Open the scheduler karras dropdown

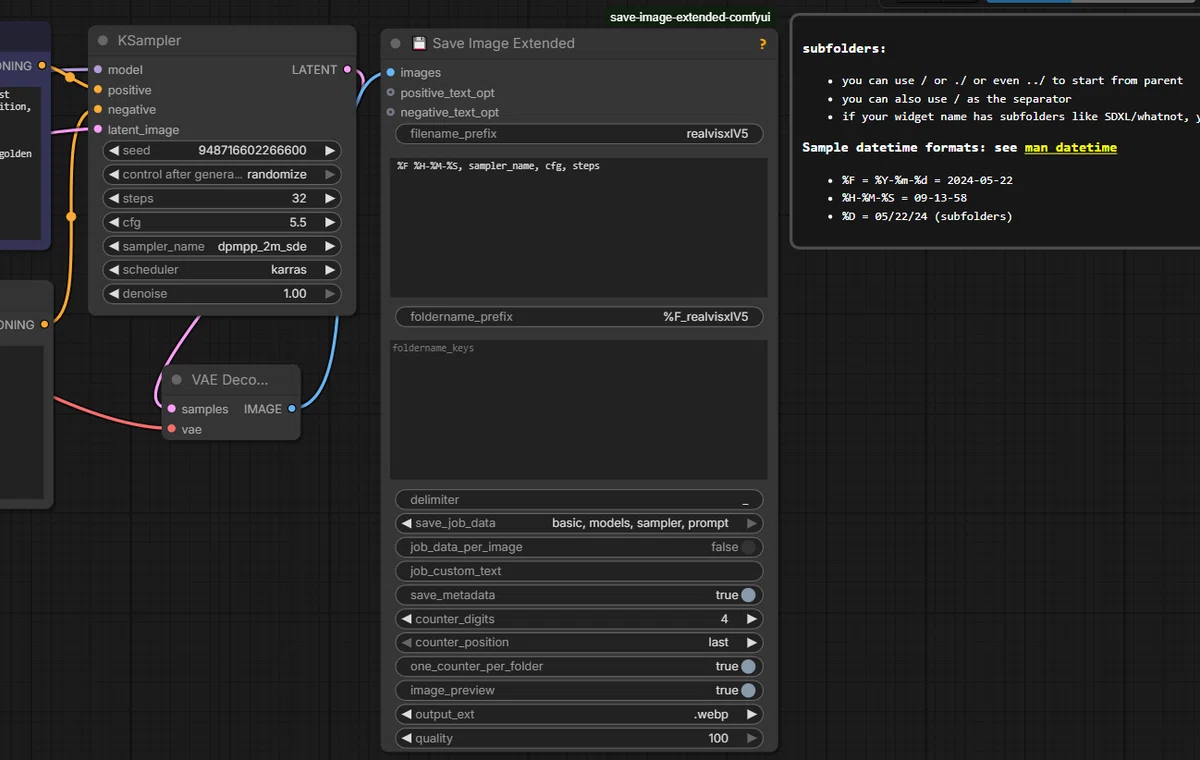222,270
